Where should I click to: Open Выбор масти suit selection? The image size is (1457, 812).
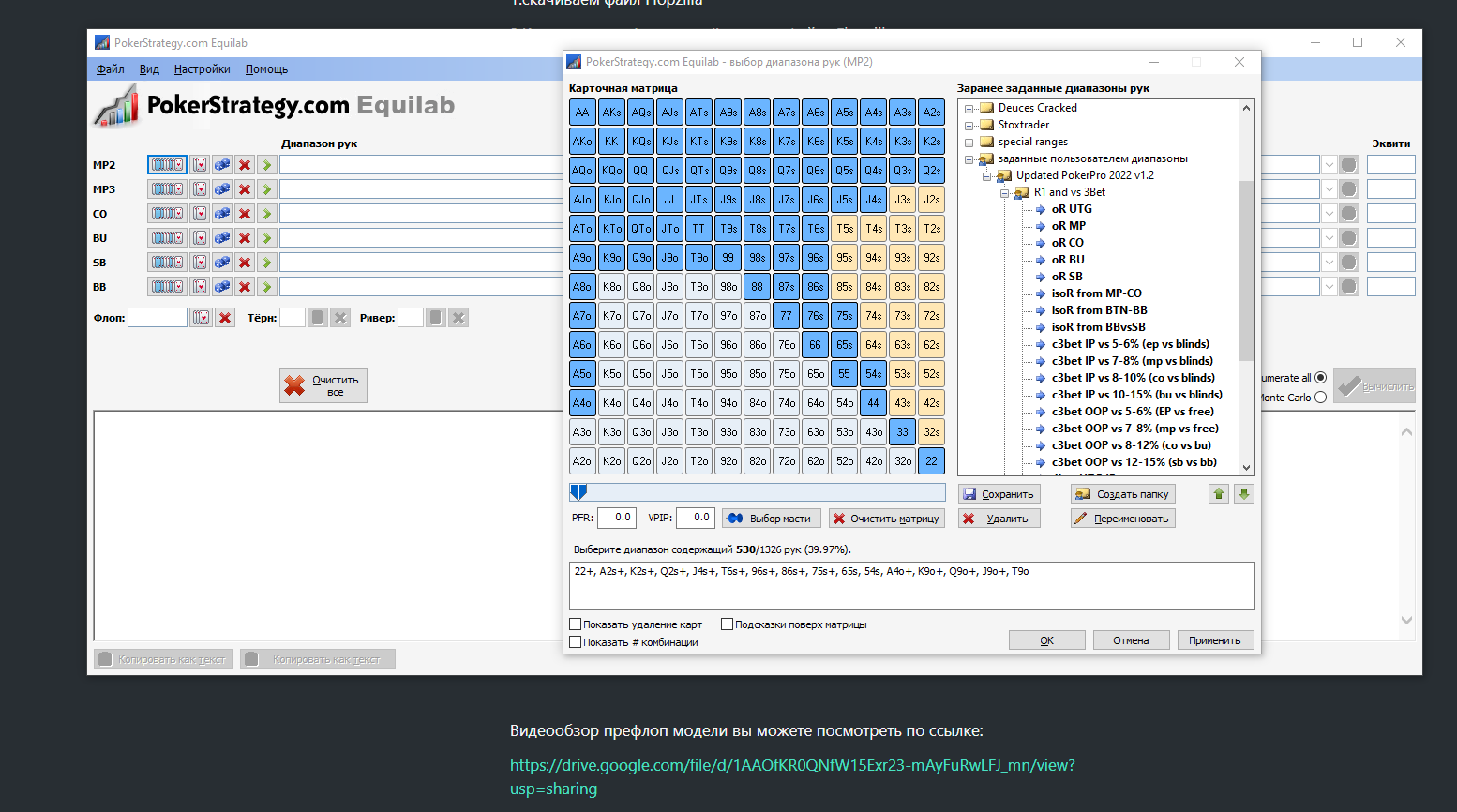pyautogui.click(x=771, y=519)
